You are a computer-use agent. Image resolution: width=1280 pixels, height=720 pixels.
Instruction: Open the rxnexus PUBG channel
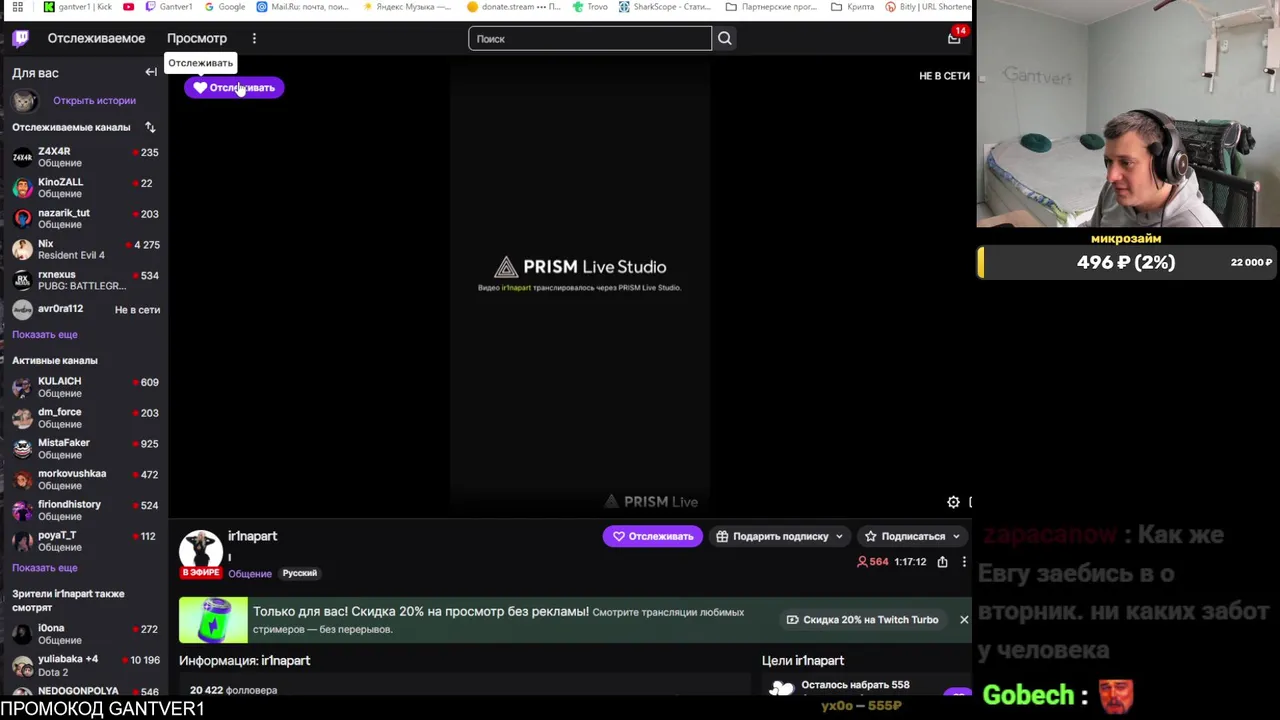85,280
